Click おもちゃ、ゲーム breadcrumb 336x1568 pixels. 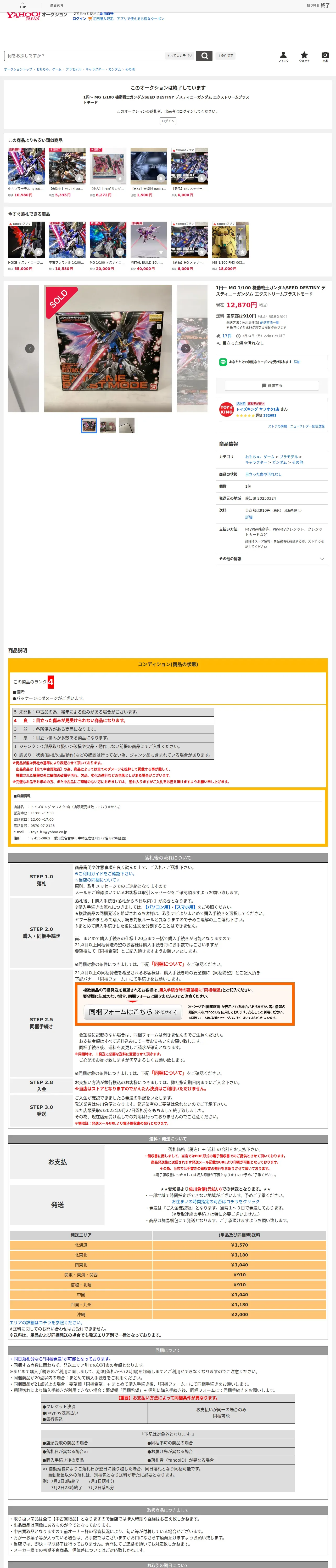tap(49, 70)
